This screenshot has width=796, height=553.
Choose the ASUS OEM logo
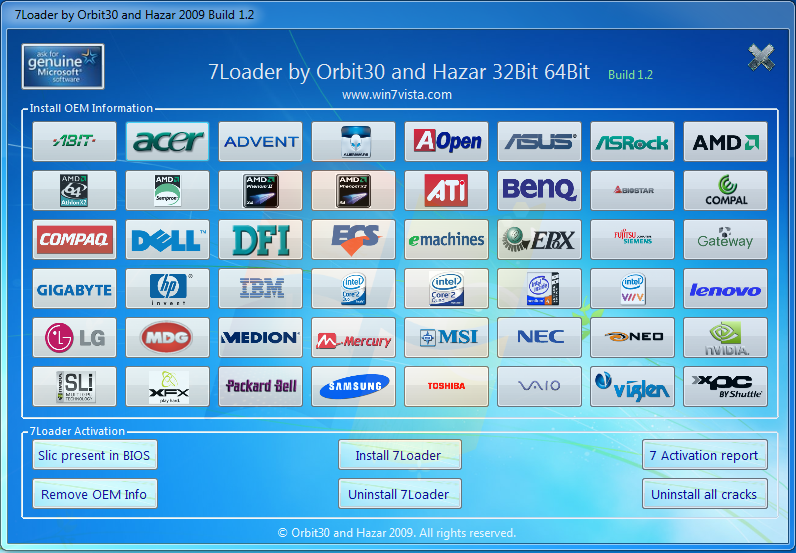pyautogui.click(x=539, y=141)
